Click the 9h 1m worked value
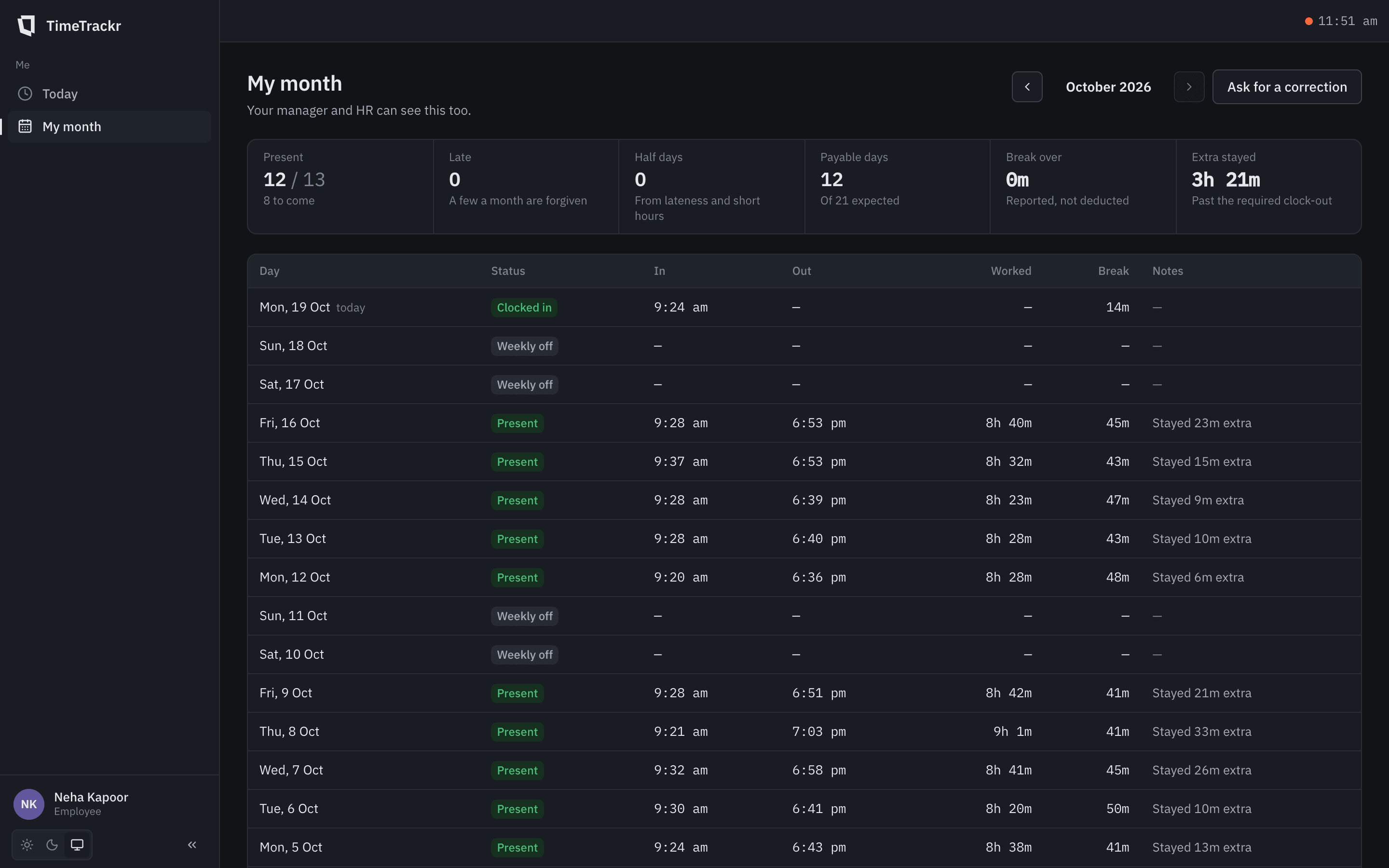This screenshot has height=868, width=1389. [1012, 732]
